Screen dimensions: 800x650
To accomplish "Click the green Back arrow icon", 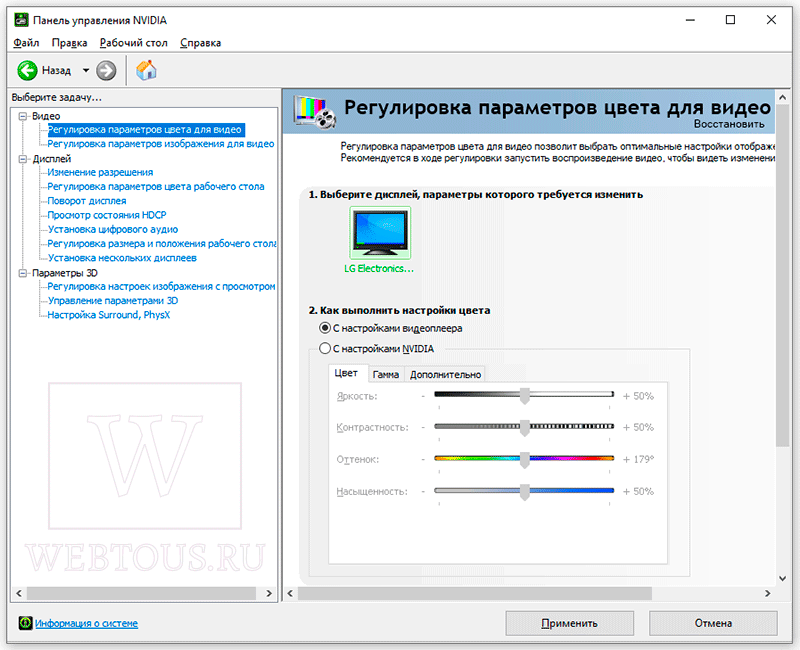I will 27,70.
